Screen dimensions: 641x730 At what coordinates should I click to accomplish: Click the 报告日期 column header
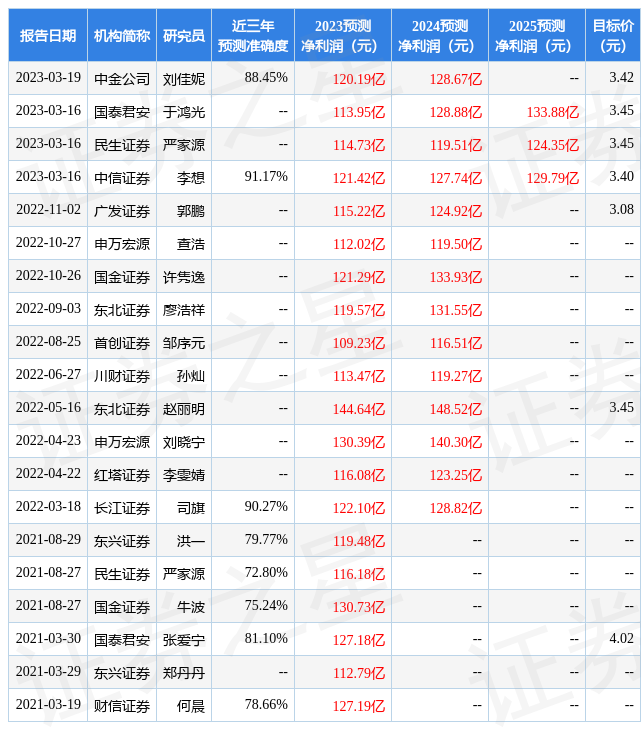(48, 35)
